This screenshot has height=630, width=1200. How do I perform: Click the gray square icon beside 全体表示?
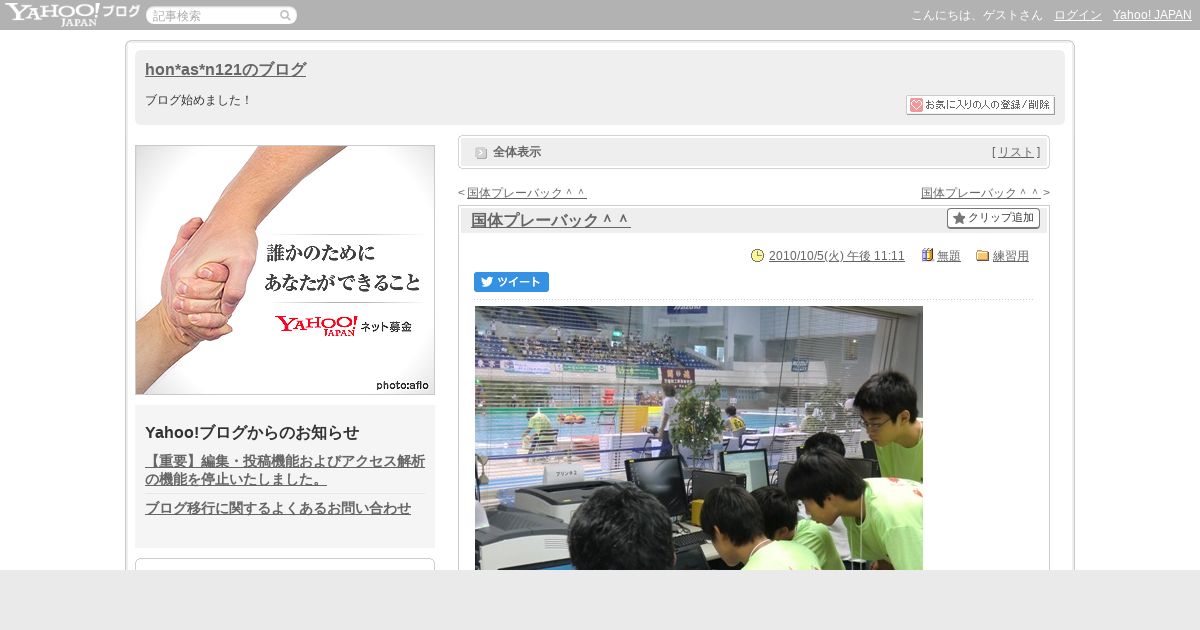481,153
